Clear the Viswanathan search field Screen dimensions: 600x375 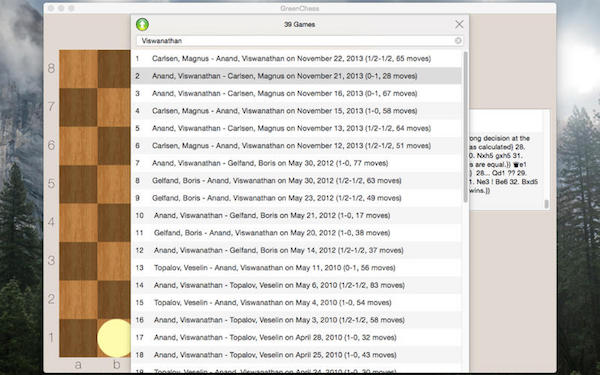(x=458, y=41)
